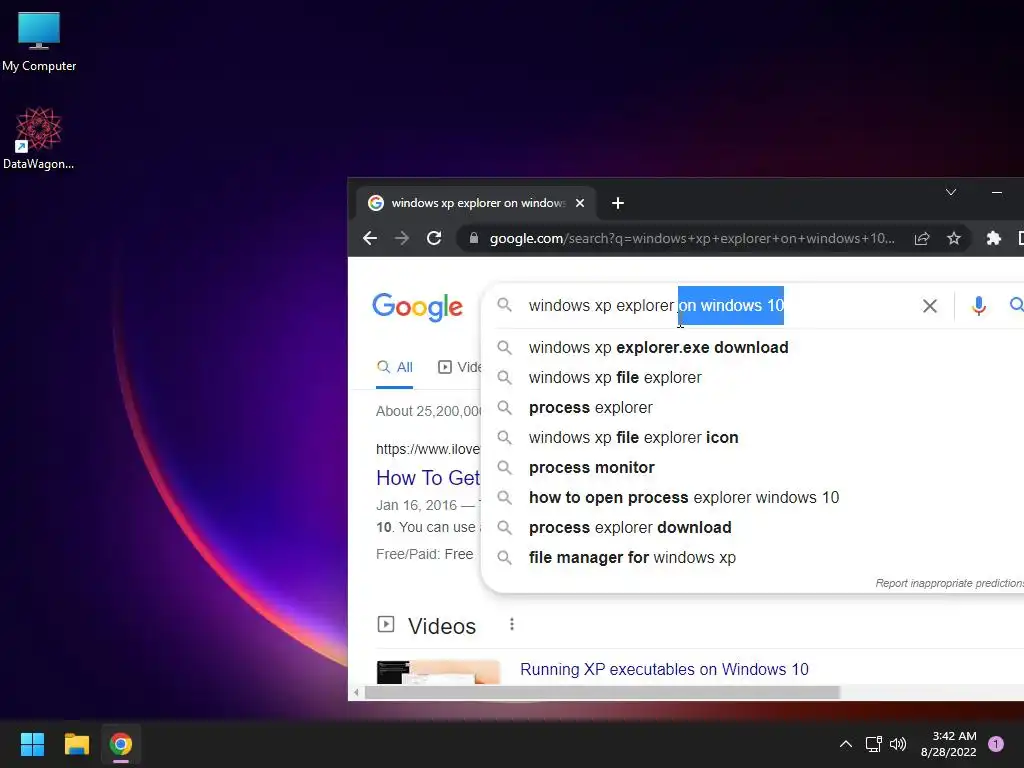
Task: Open the tab search chevron dropdown
Action: [x=951, y=192]
